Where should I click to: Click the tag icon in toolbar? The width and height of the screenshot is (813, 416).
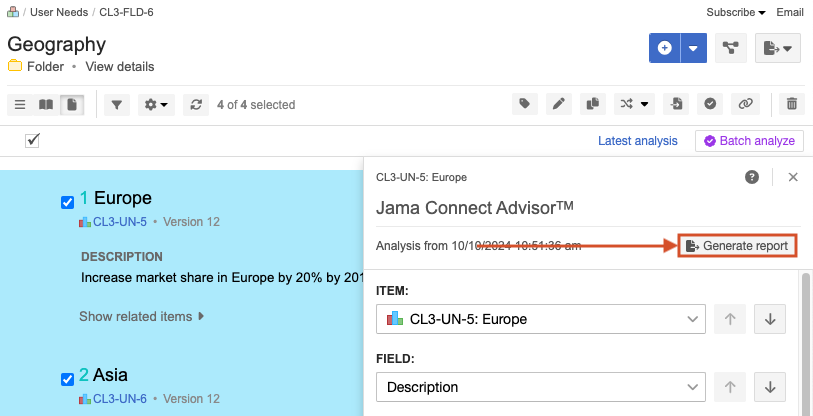[x=525, y=104]
